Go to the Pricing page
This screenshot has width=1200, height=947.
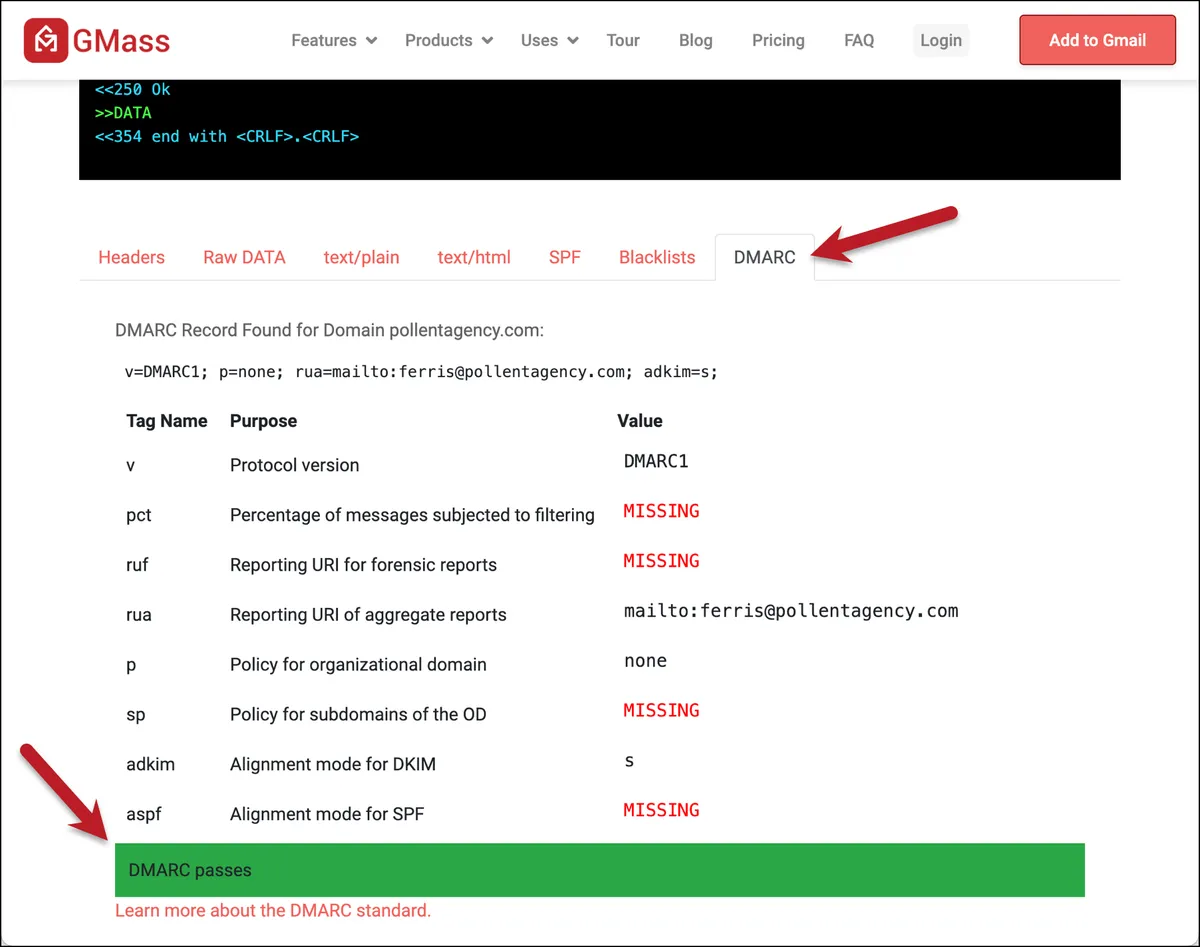point(778,40)
